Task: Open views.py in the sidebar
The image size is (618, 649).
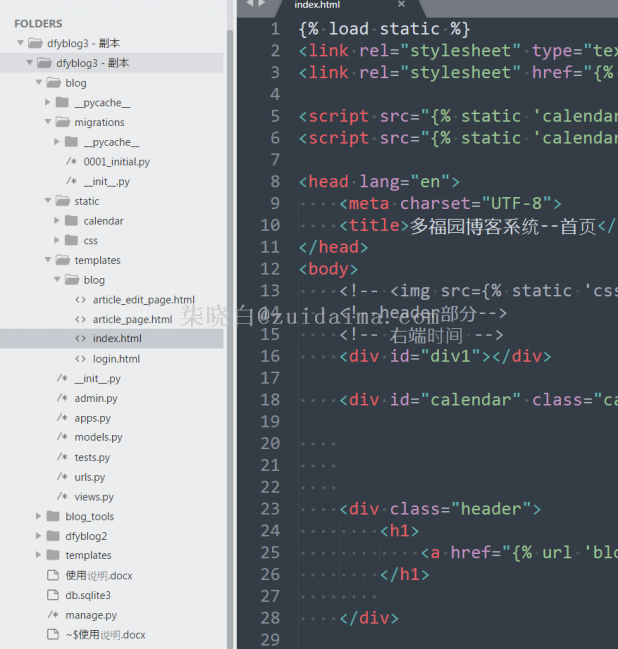Action: 94,497
